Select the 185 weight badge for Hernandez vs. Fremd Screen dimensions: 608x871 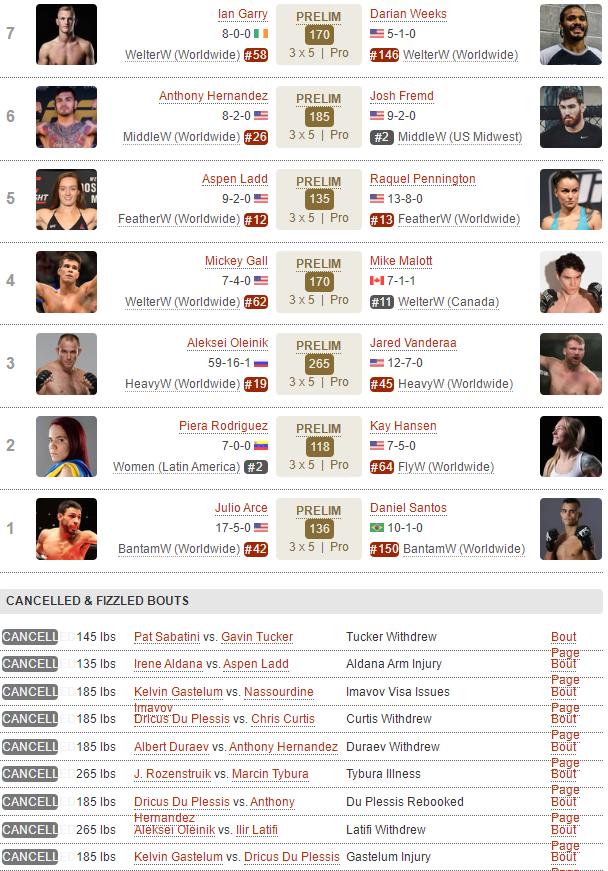tap(319, 117)
